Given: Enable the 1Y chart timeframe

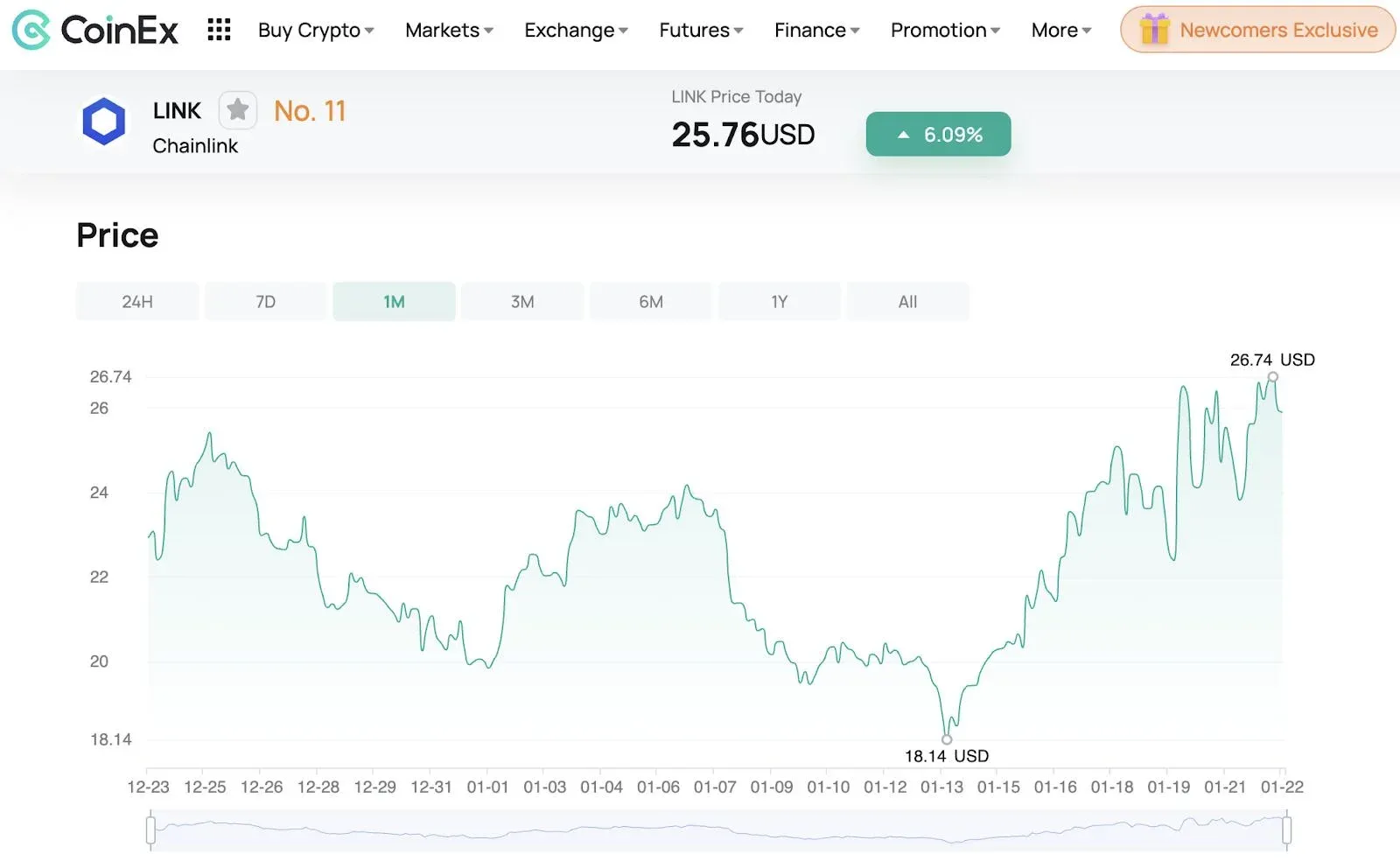Looking at the screenshot, I should (779, 301).
